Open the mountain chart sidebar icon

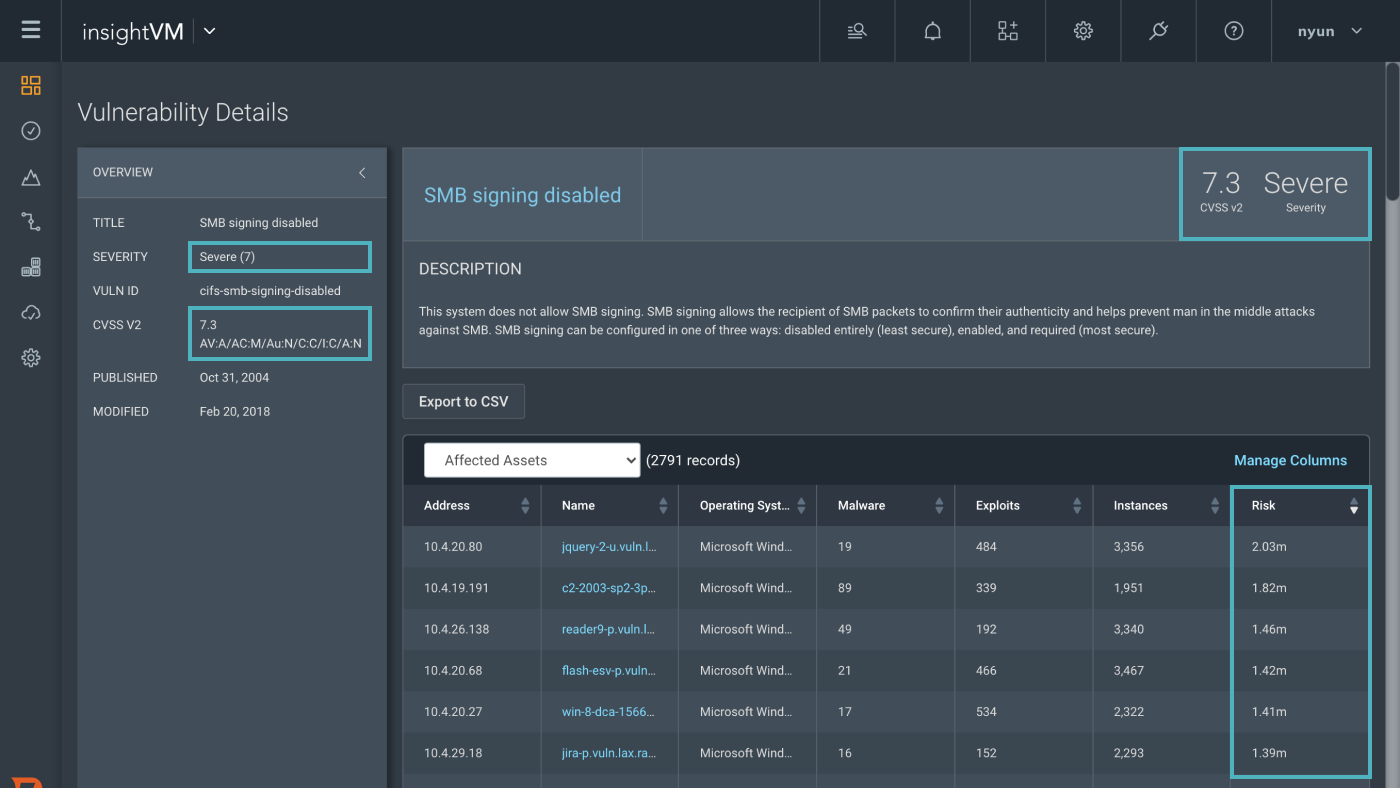[x=31, y=177]
